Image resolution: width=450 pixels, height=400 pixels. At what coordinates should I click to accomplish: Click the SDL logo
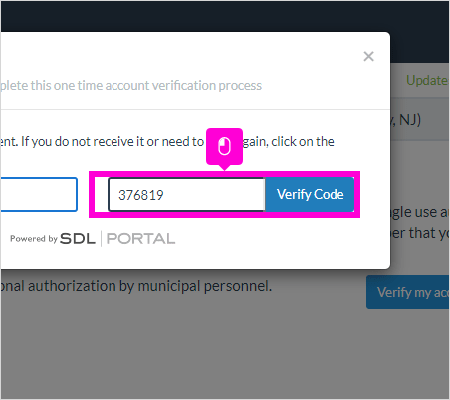coord(78,239)
